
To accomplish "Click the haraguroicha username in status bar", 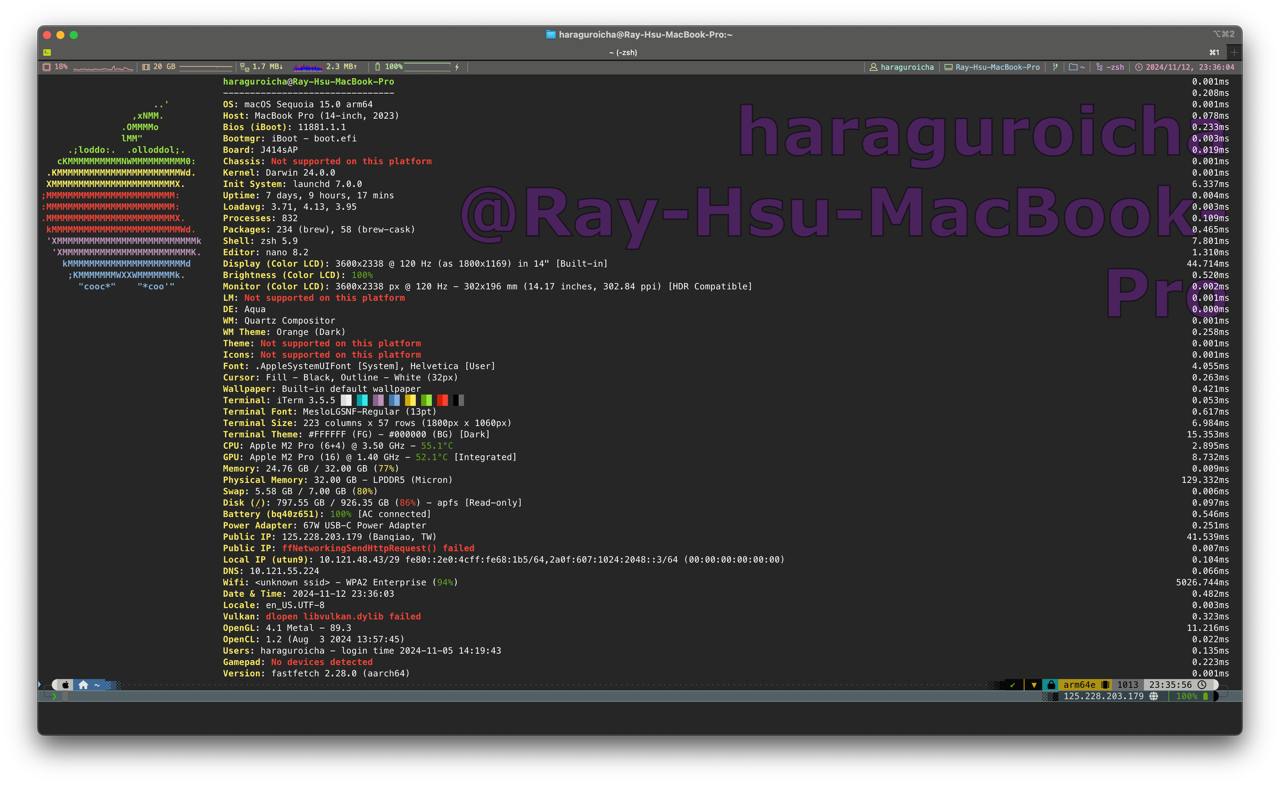I will [907, 67].
